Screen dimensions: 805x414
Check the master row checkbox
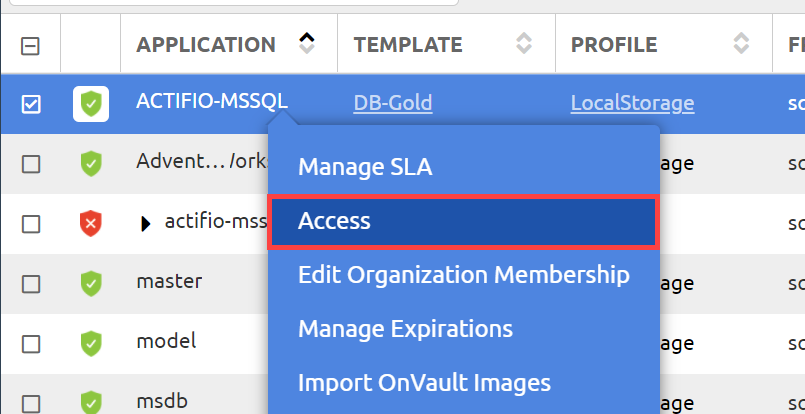point(31,284)
